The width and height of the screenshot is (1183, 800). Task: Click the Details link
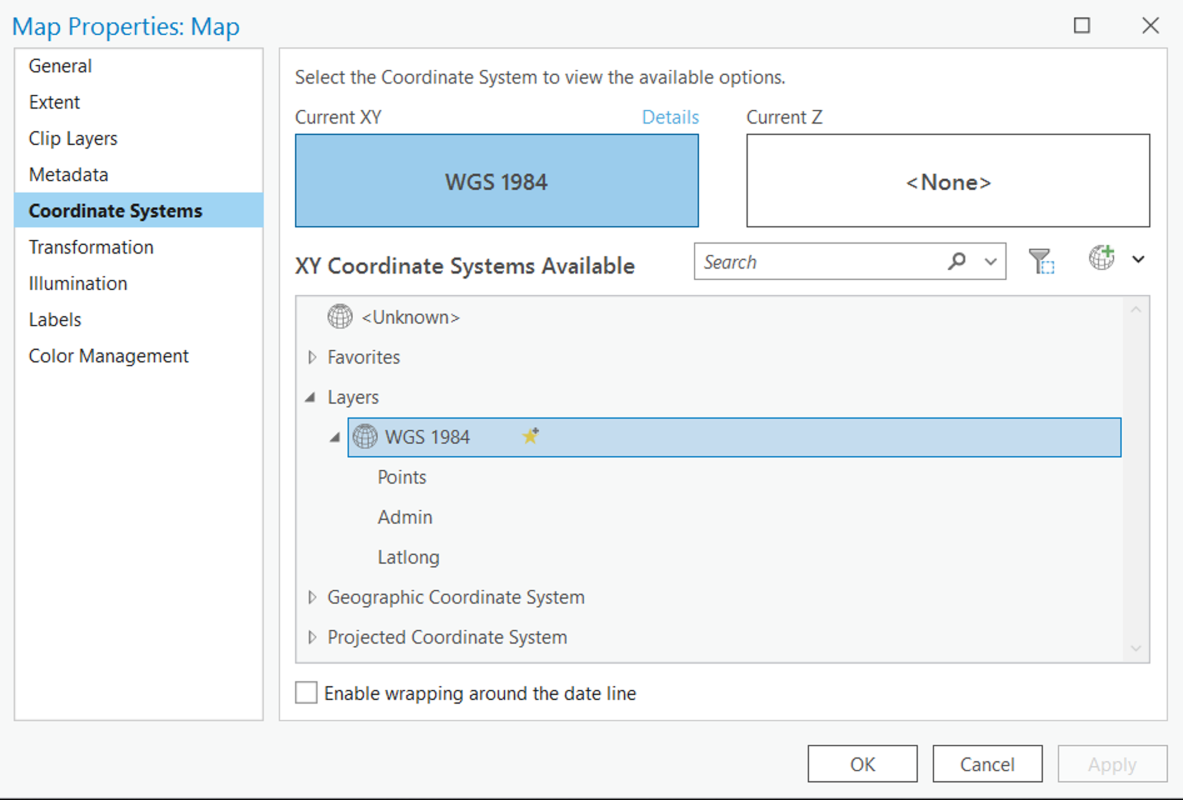[670, 117]
